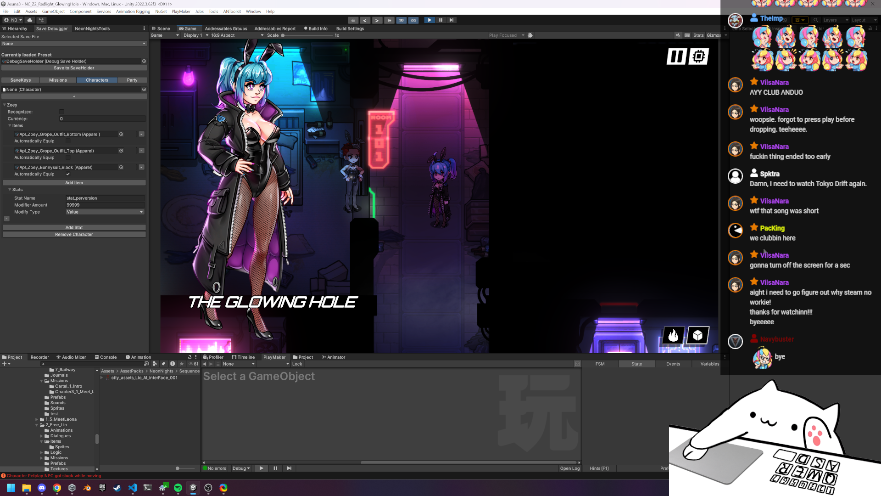Toggle the last Automatically Equip checkbox
The width and height of the screenshot is (881, 496).
[68, 174]
